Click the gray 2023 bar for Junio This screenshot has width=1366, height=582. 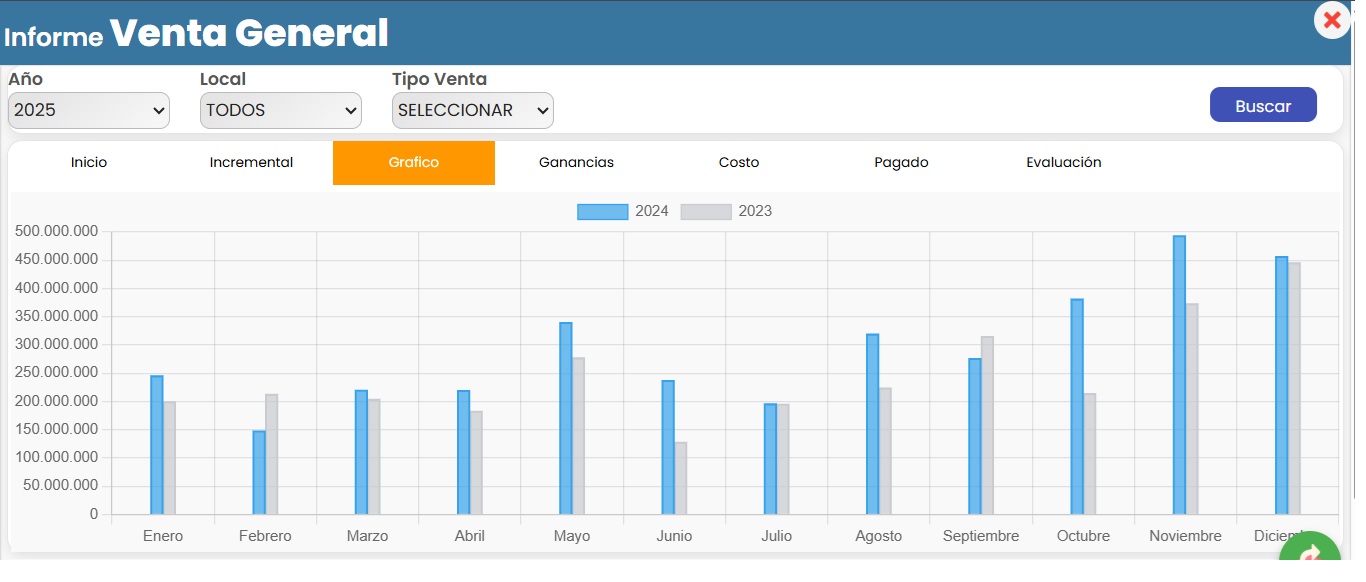click(x=680, y=478)
